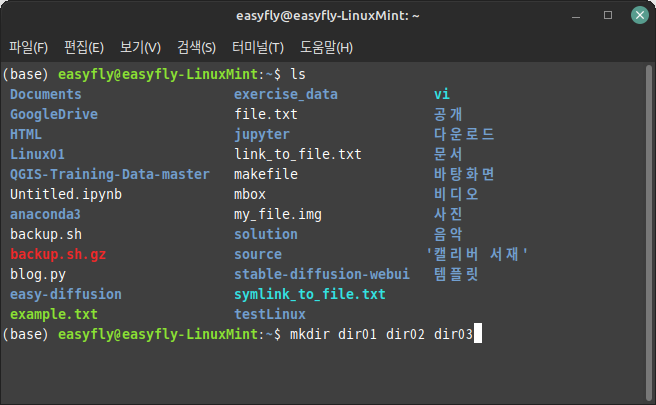Click the 사진 directory name

point(448,214)
